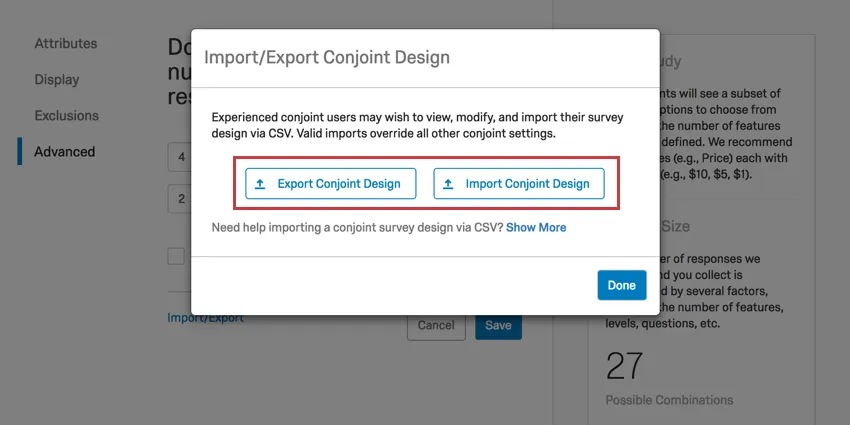Click the 'Need help importing' text
This screenshot has width=850, height=425.
click(x=357, y=228)
